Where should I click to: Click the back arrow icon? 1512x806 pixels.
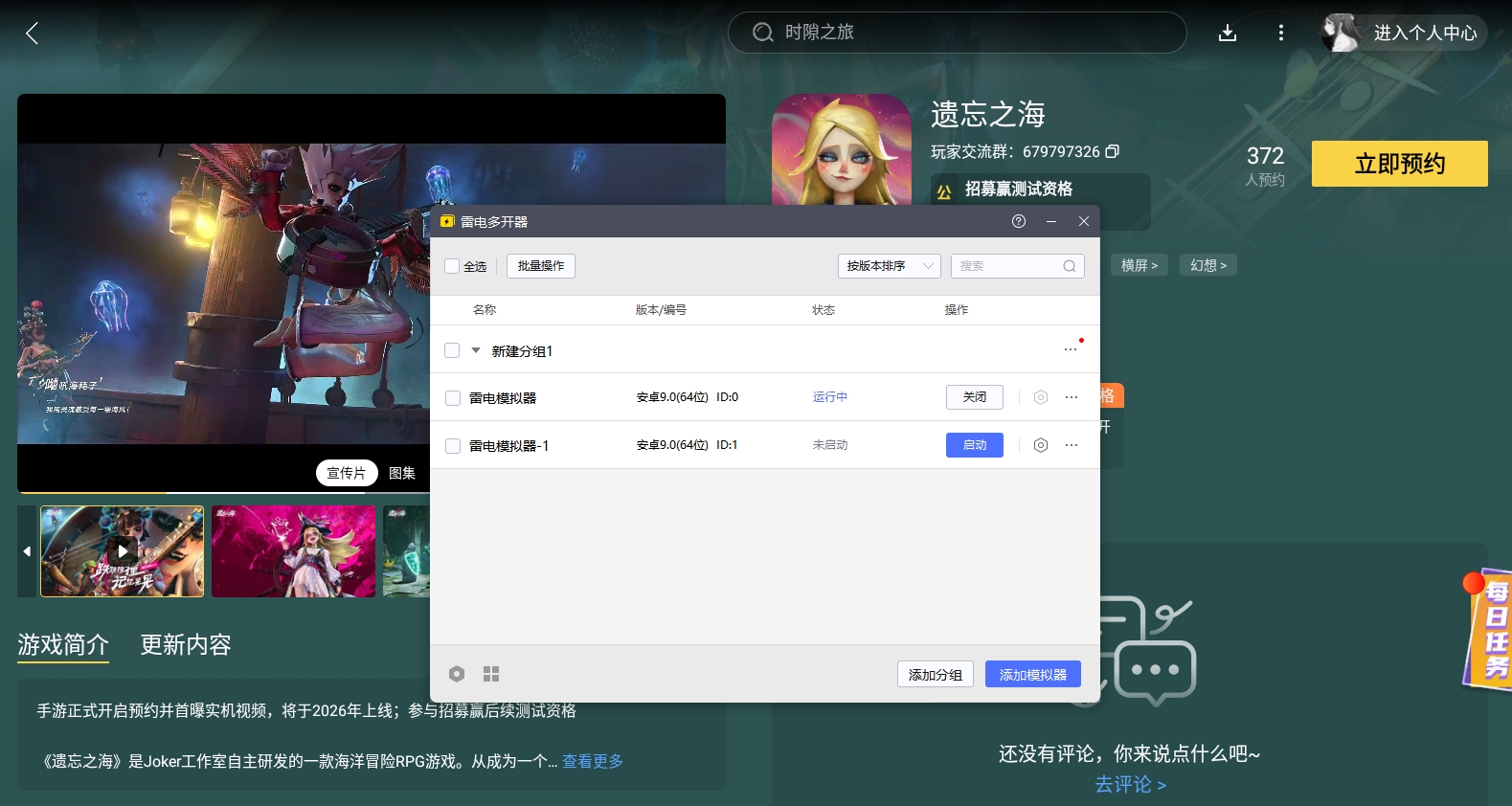pos(32,34)
